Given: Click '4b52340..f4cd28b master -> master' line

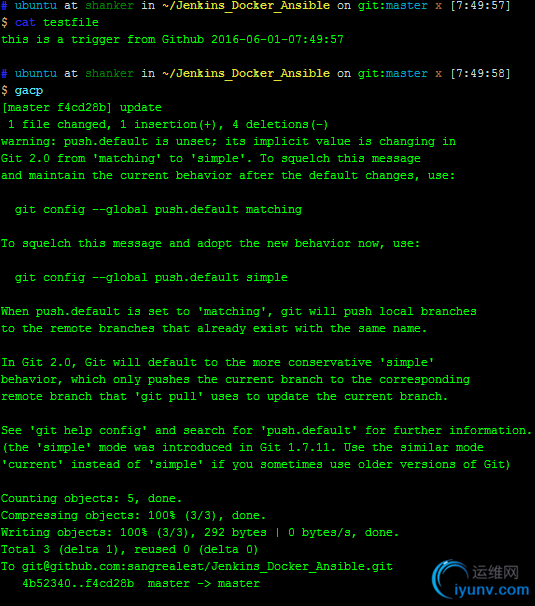Looking at the screenshot, I should coord(141,584).
